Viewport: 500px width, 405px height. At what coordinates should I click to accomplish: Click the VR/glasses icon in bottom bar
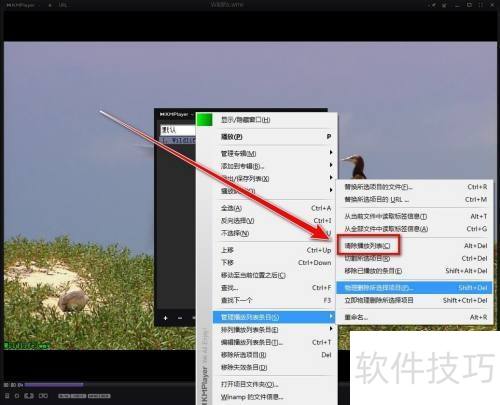point(43,396)
